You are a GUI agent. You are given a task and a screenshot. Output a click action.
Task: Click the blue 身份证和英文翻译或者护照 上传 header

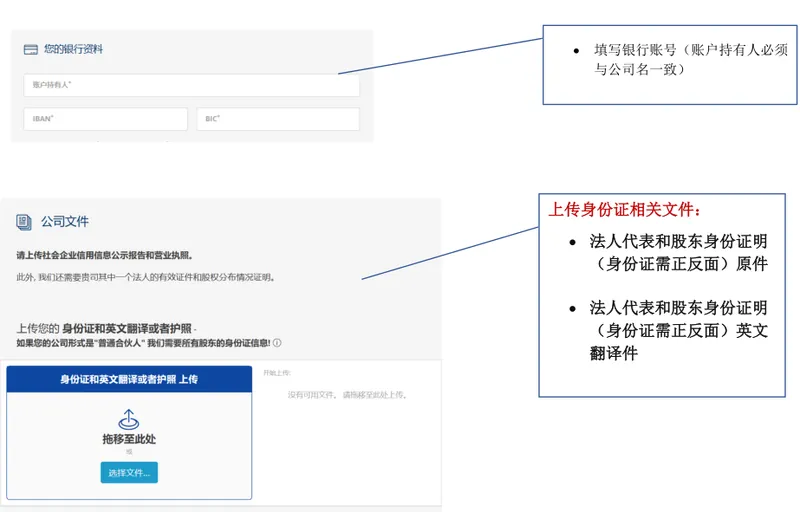coord(129,379)
